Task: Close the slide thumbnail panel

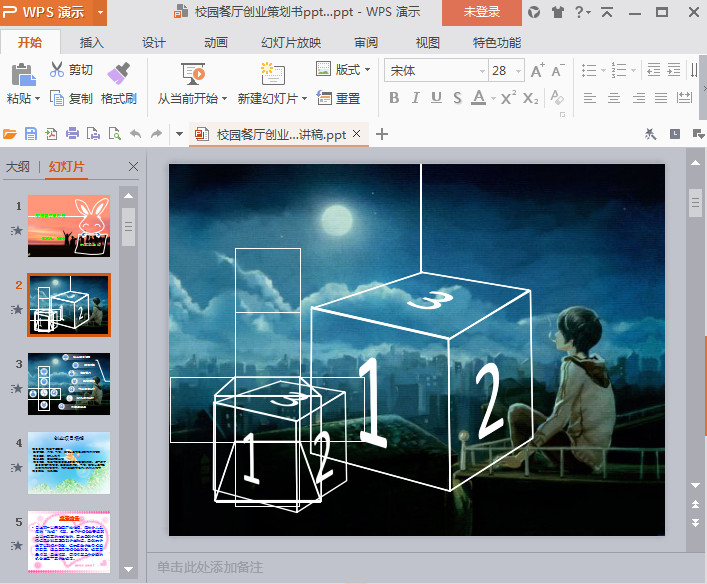Action: click(133, 167)
